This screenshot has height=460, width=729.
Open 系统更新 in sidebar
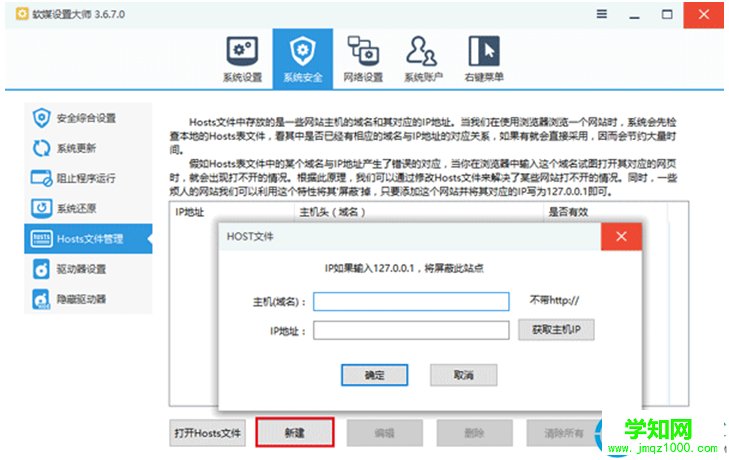pyautogui.click(x=88, y=148)
